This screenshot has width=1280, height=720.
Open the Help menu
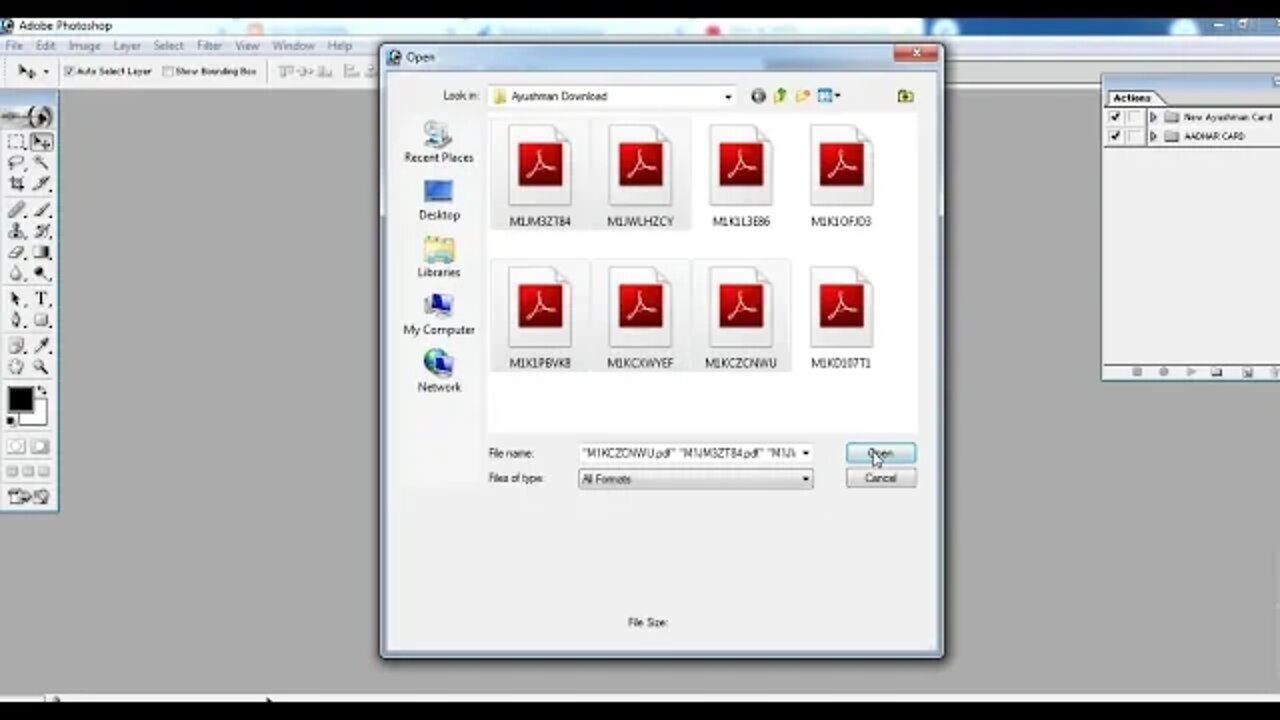point(340,45)
